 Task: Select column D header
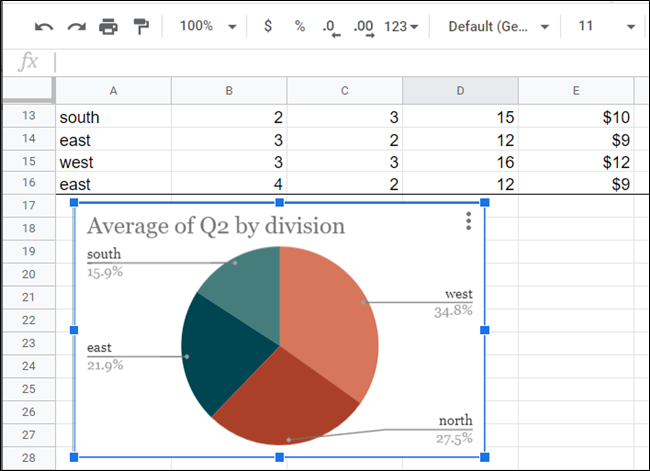pos(460,91)
